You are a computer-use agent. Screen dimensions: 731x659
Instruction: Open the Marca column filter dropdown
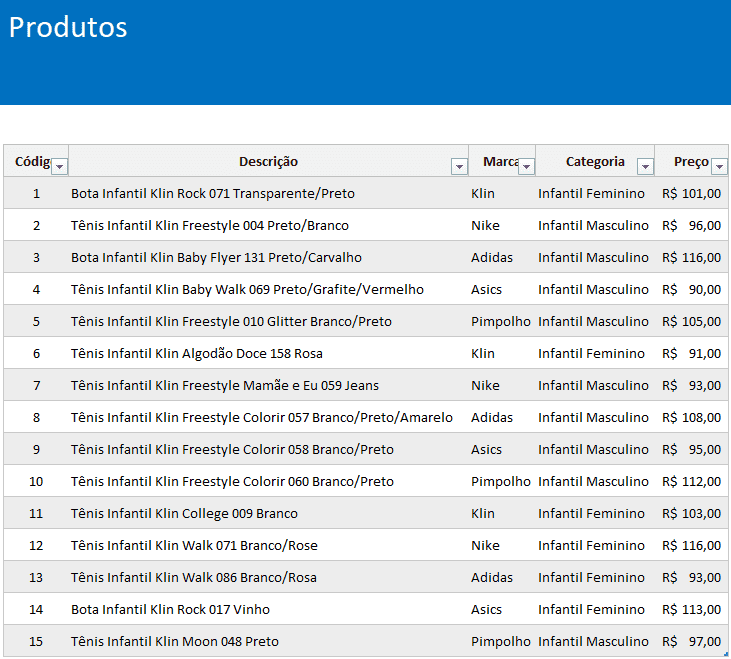coord(526,166)
